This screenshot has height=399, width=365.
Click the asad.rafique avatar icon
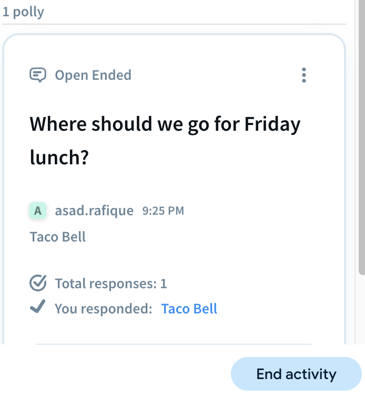tap(38, 211)
